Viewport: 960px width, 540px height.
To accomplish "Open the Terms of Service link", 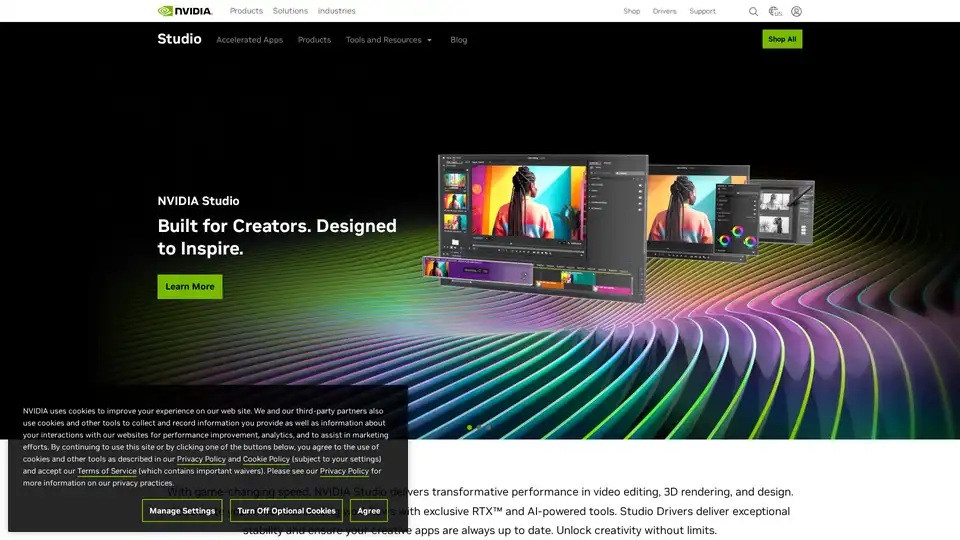I will coord(107,471).
